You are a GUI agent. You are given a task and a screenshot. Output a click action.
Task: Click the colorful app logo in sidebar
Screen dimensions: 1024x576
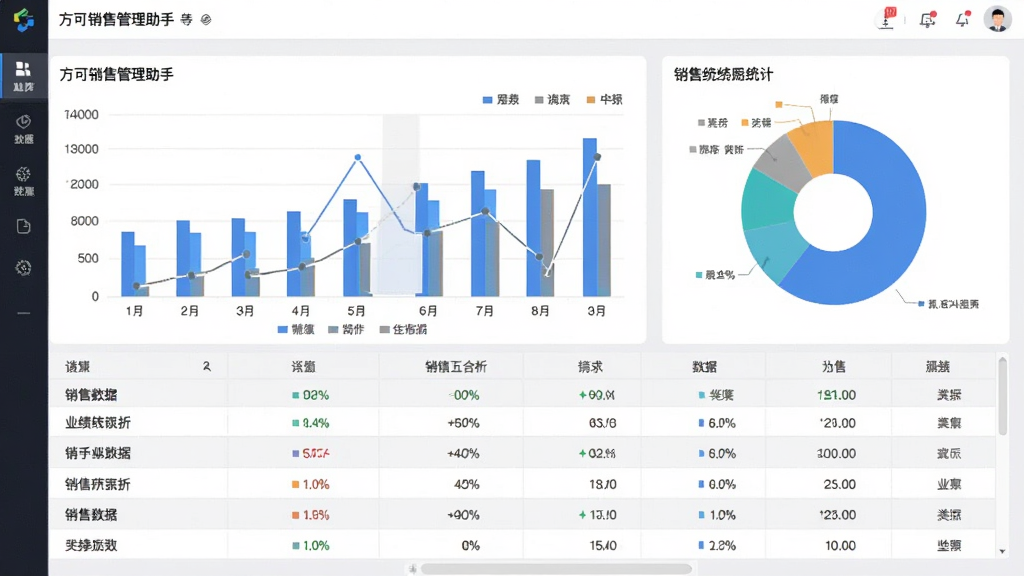(x=24, y=20)
